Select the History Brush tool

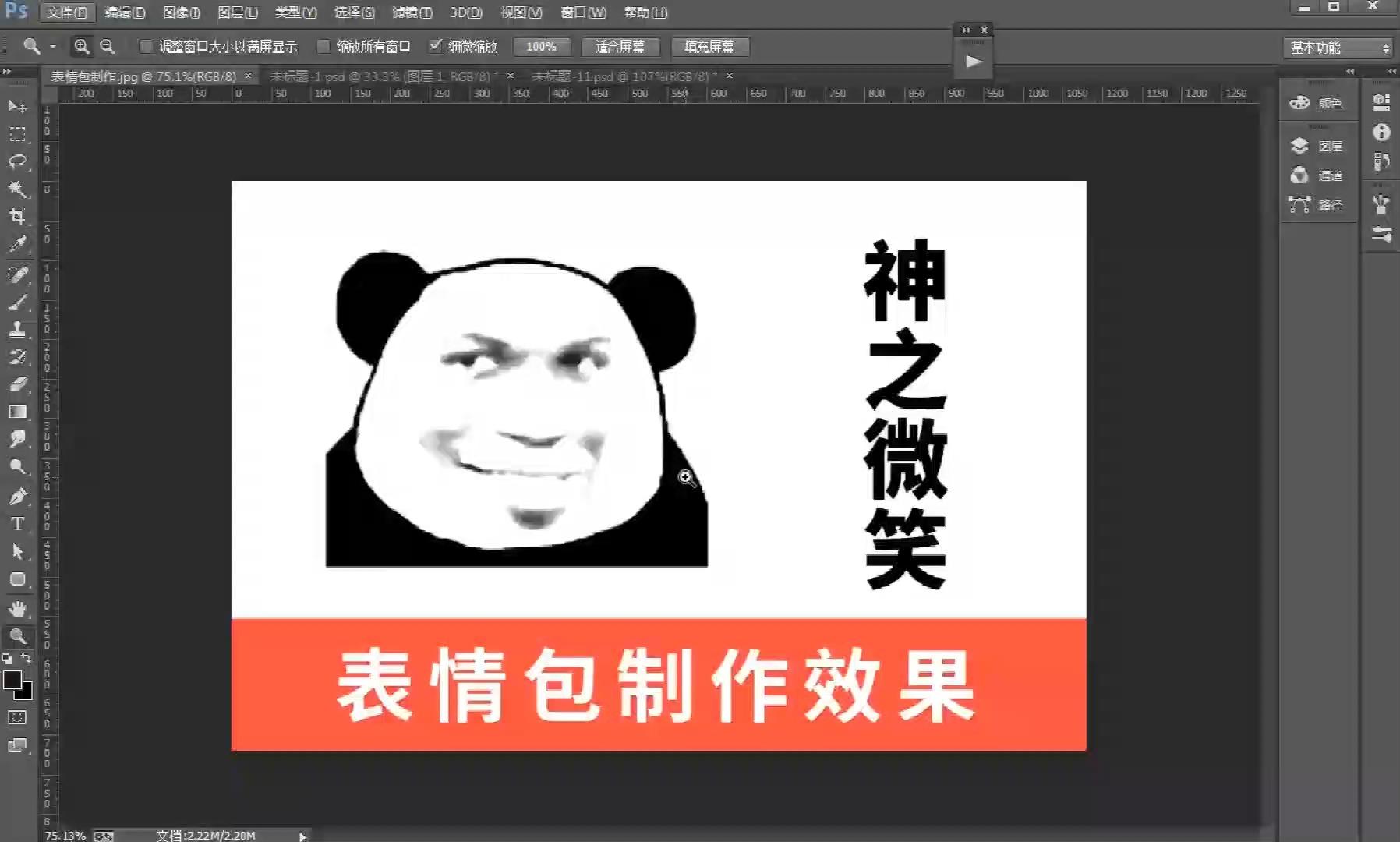click(17, 357)
